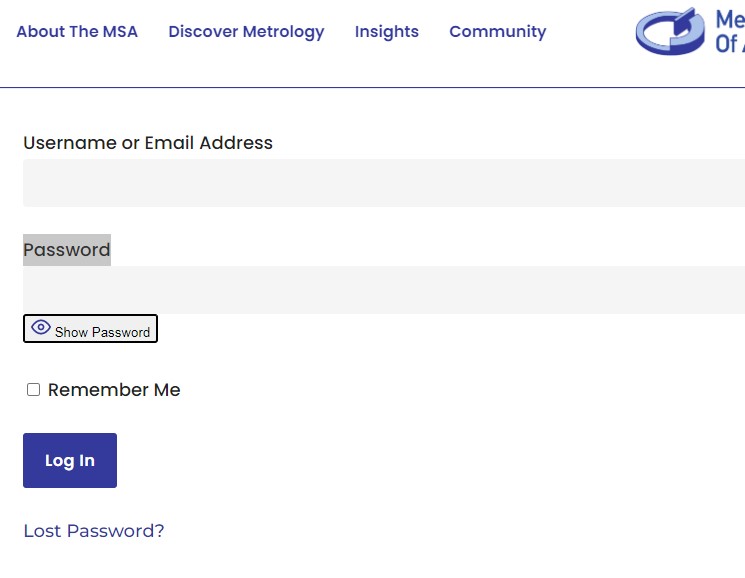The width and height of the screenshot is (745, 578).
Task: Select the Insights navigation link
Action: pyautogui.click(x=387, y=32)
